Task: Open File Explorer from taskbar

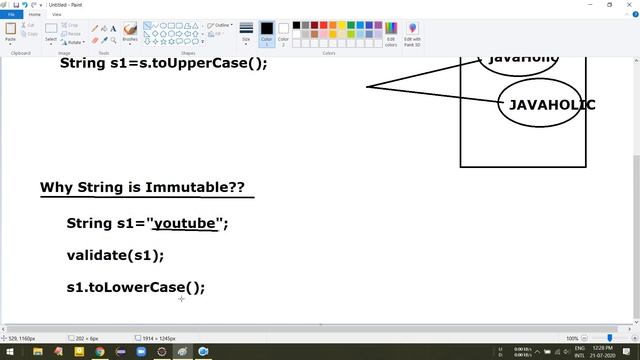Action: pyautogui.click(x=38, y=351)
